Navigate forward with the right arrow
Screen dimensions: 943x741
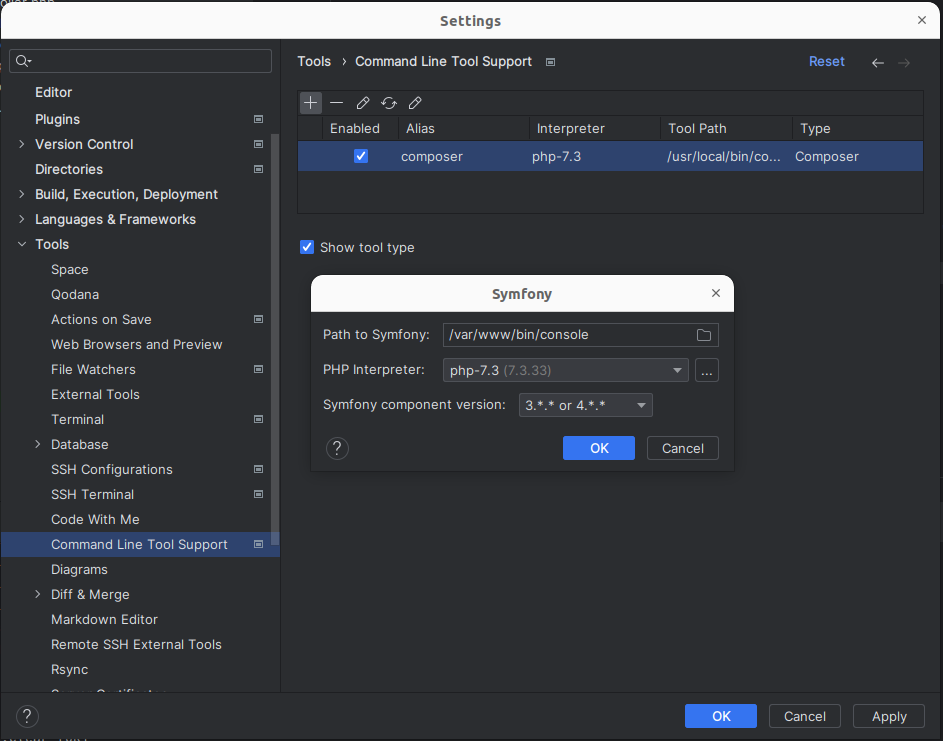[904, 63]
